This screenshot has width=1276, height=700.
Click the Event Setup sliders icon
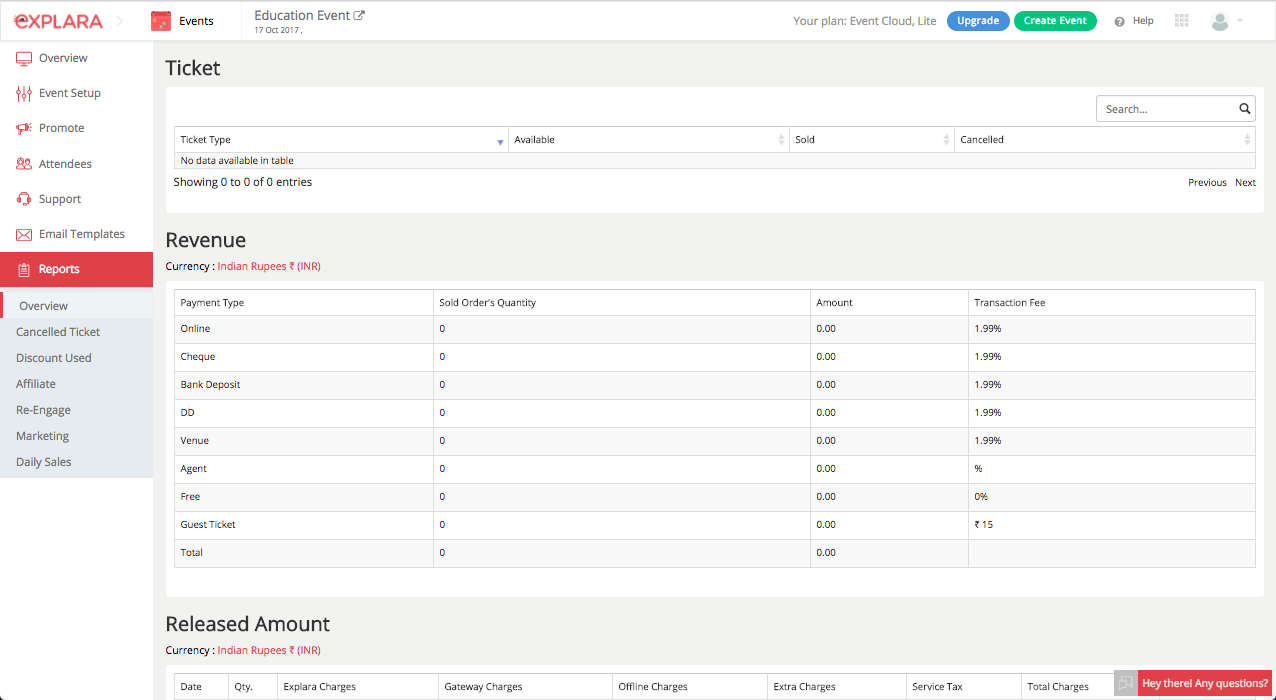coord(24,93)
